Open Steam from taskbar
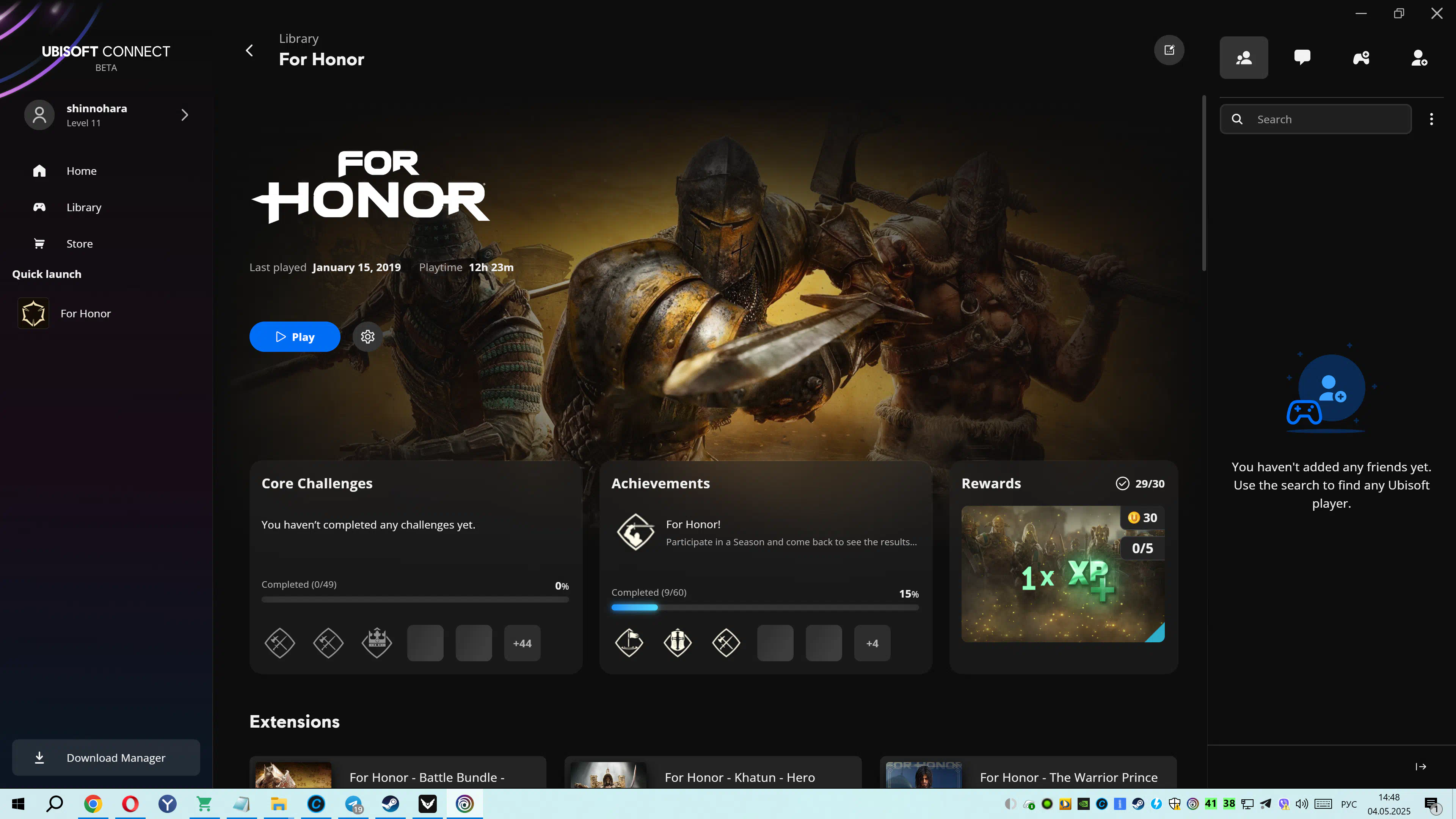This screenshot has width=1456, height=819. (x=390, y=804)
